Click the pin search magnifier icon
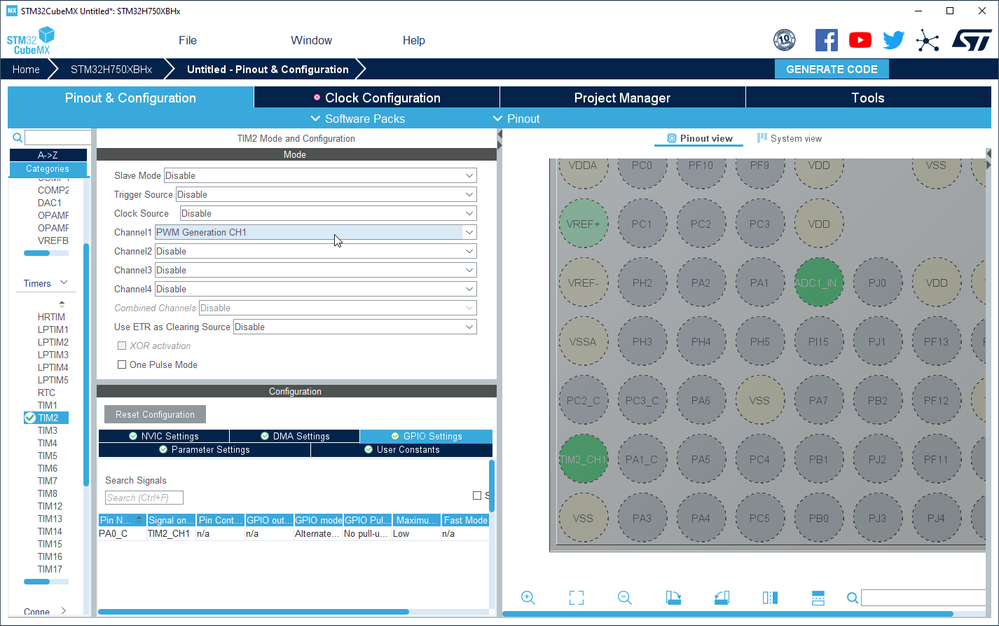The width and height of the screenshot is (999, 626). tap(852, 597)
